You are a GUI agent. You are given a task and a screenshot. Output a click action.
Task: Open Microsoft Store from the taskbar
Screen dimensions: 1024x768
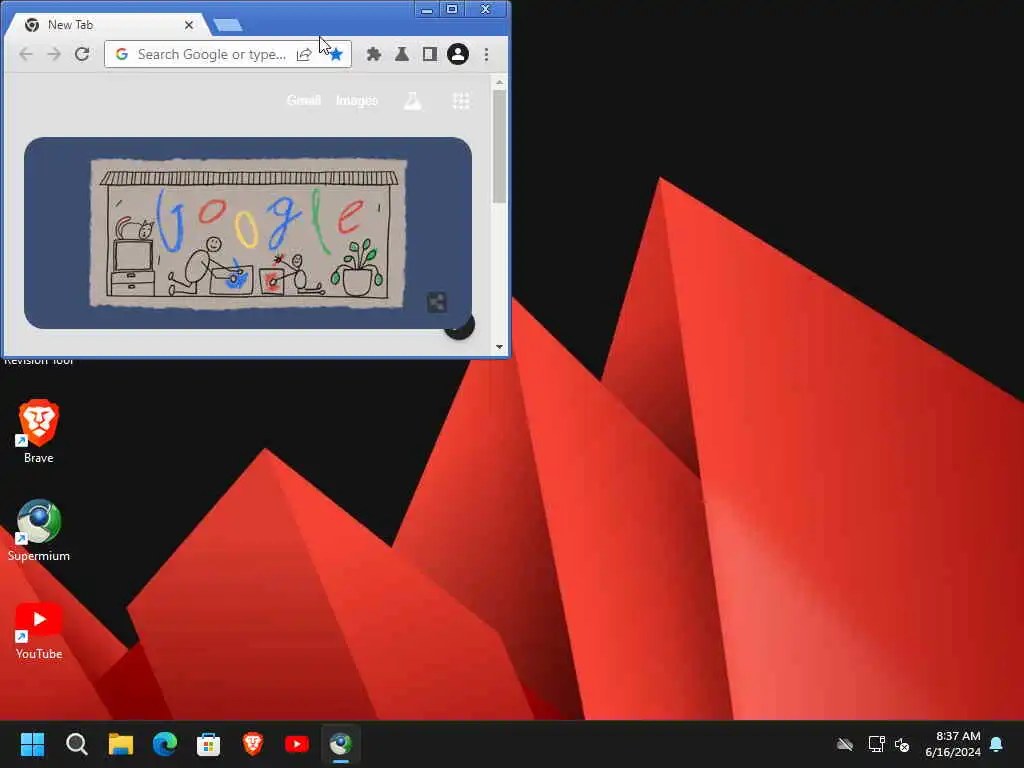208,744
